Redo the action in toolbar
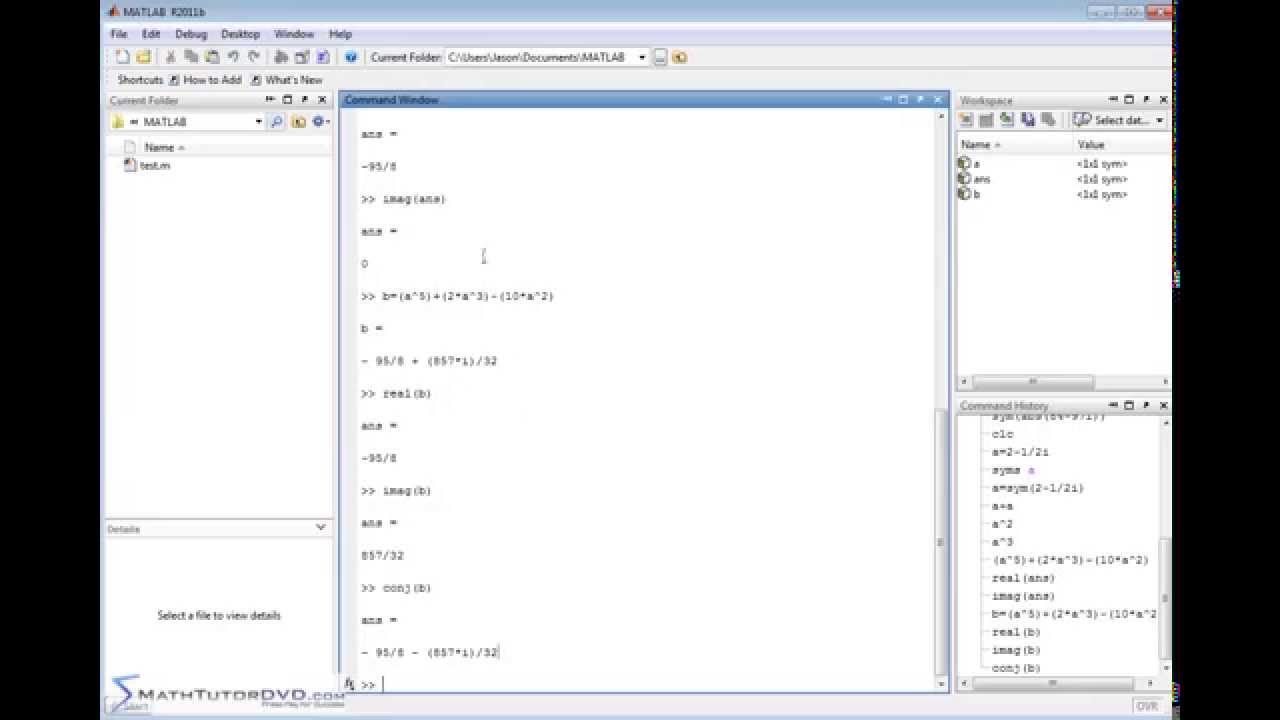Screen dimensions: 1280x720 coord(253,57)
